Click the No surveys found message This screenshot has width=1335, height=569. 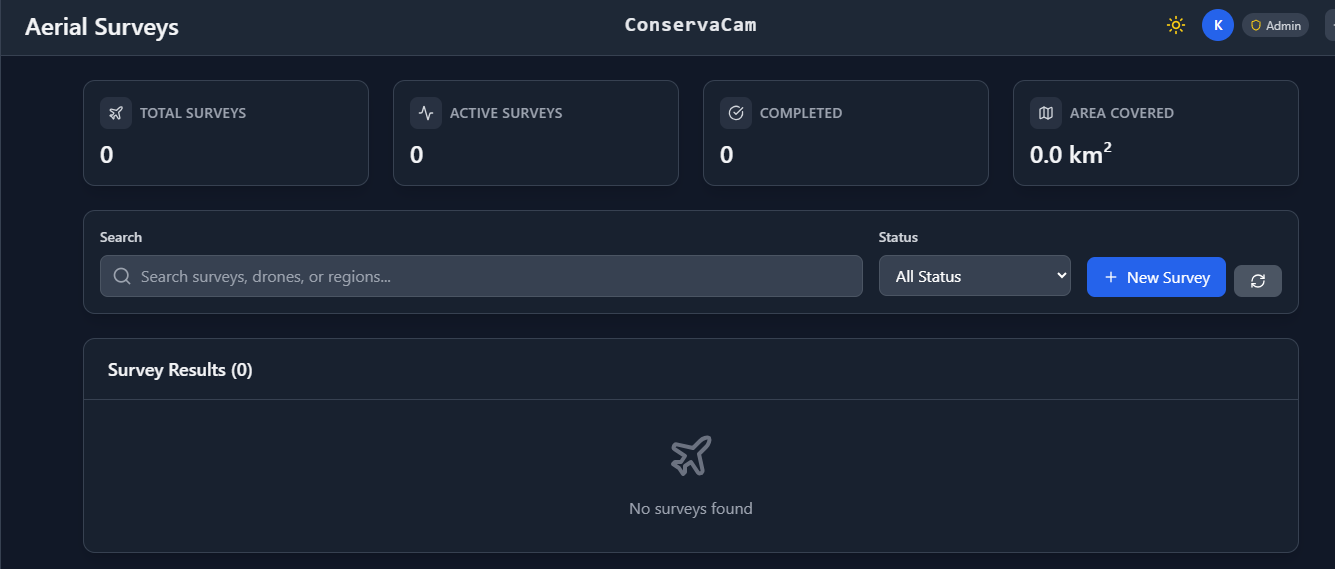(690, 509)
